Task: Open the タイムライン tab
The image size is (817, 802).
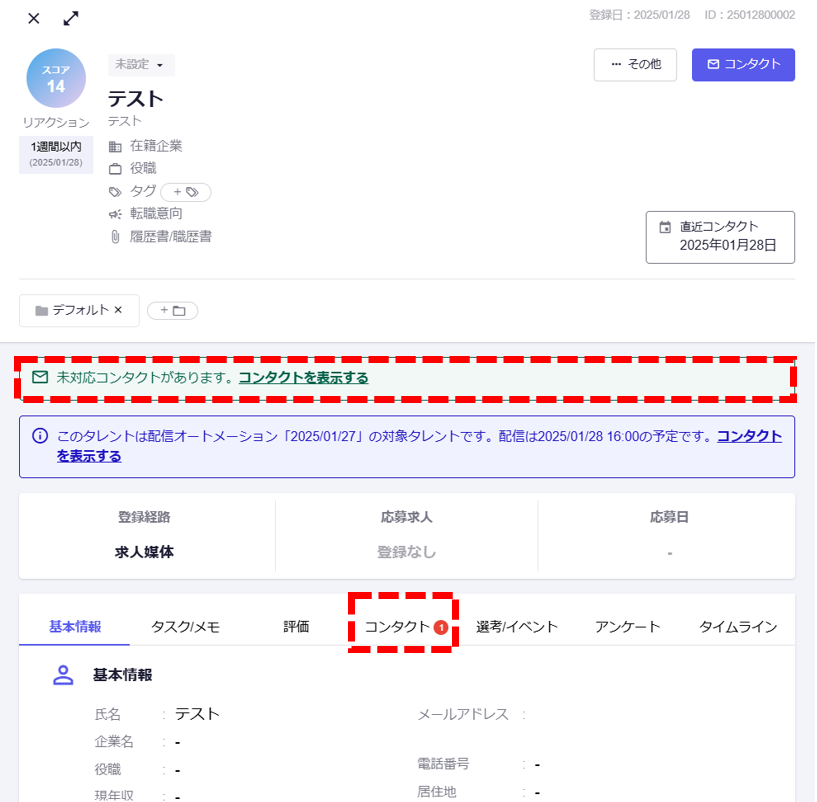Action: coord(737,627)
